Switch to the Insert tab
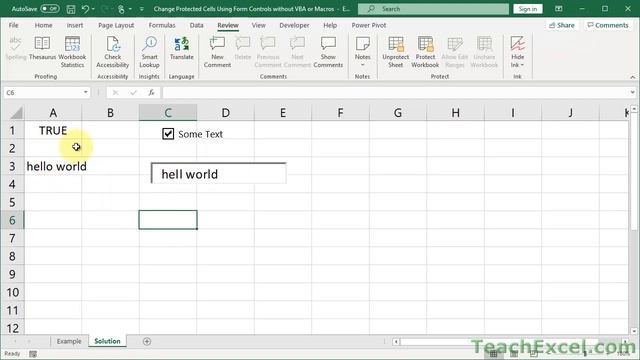Viewport: 640px width, 360px height. click(x=75, y=25)
